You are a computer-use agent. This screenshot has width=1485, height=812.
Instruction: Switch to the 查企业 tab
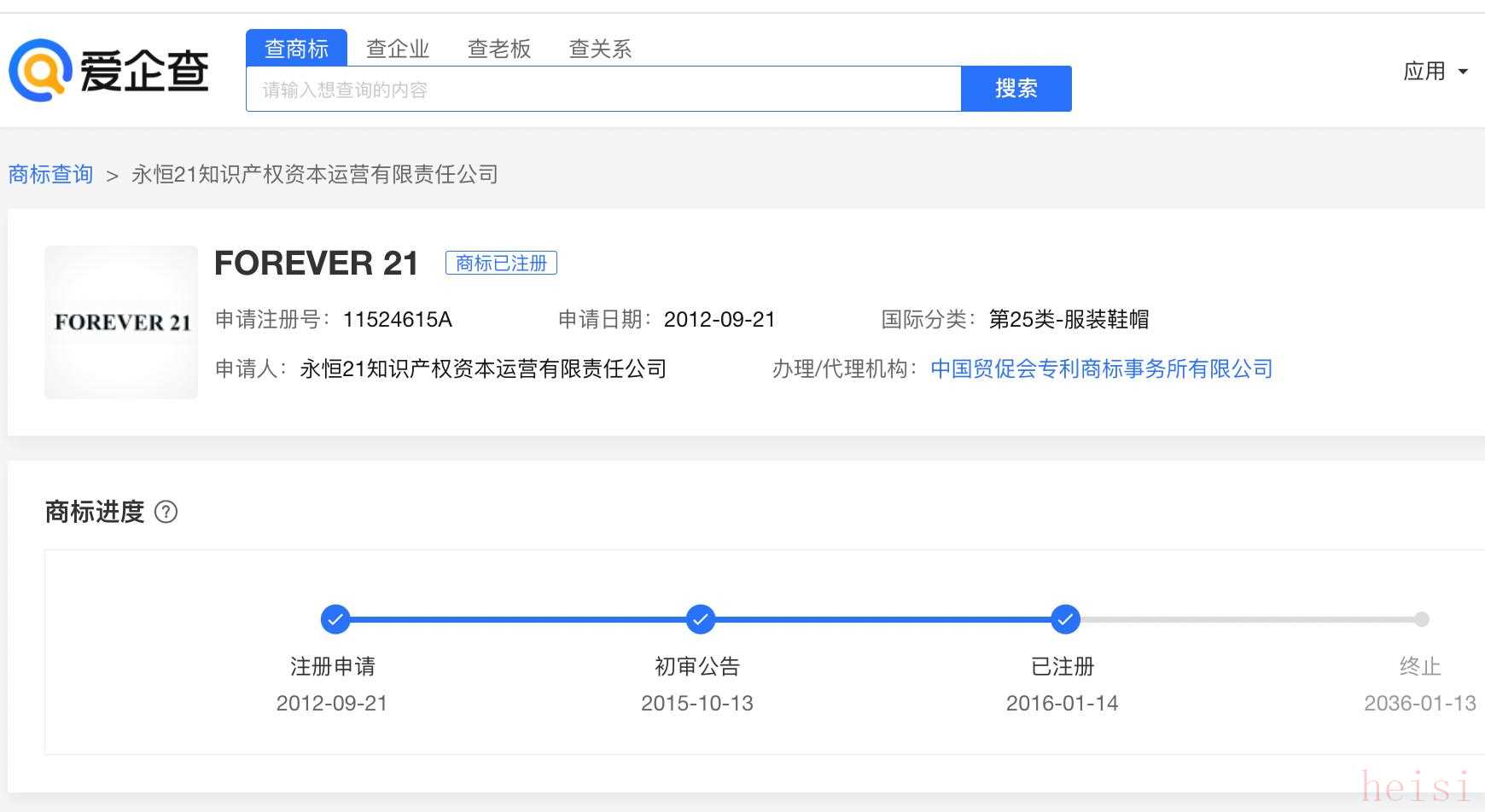click(398, 49)
